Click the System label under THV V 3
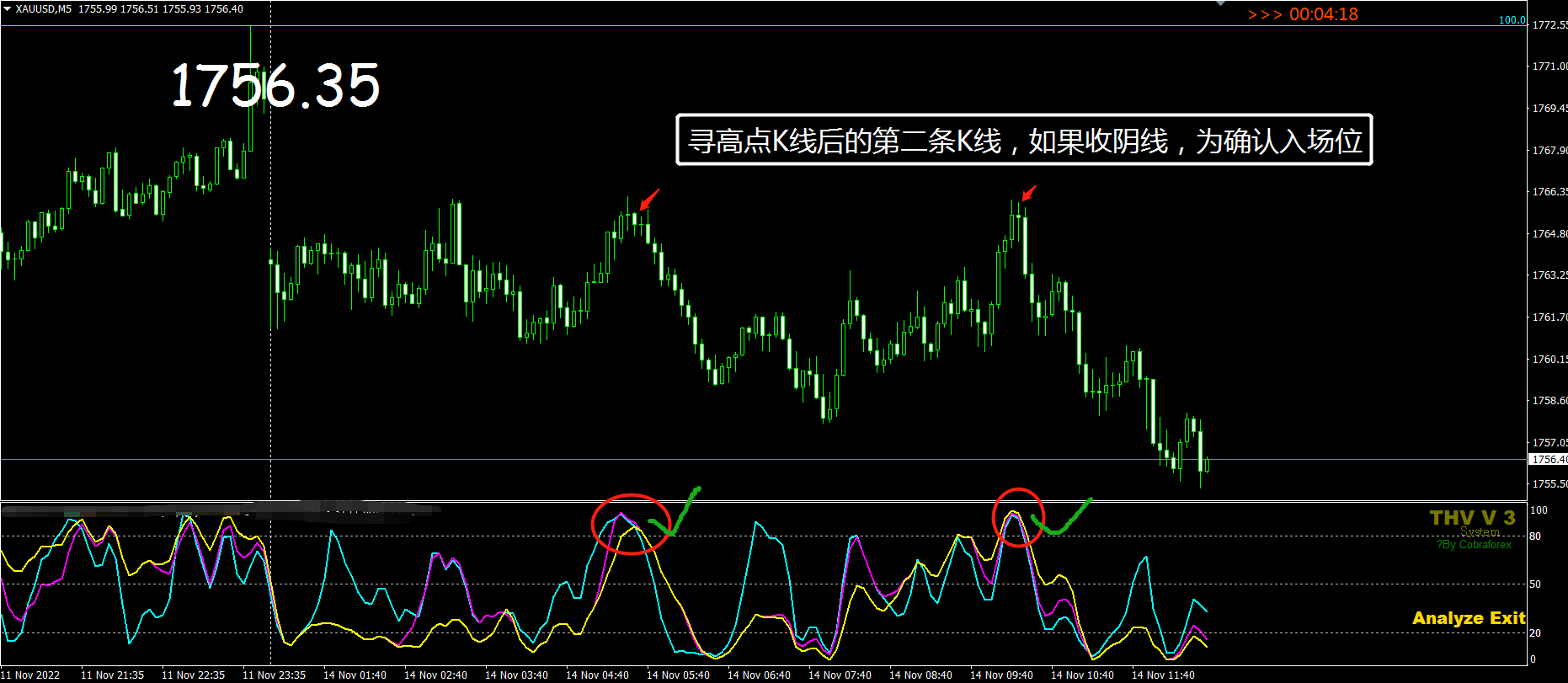This screenshot has width=1568, height=683. pyautogui.click(x=1480, y=531)
